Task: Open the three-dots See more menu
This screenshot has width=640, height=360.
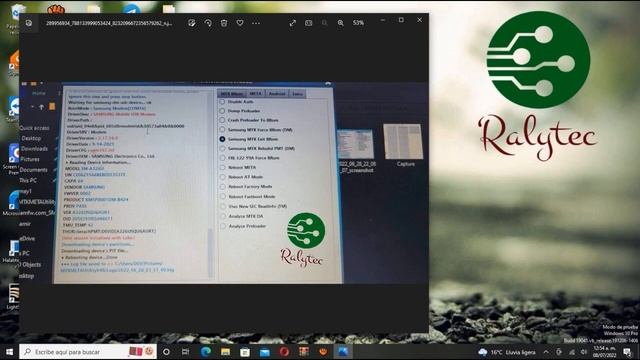Action: click(256, 23)
